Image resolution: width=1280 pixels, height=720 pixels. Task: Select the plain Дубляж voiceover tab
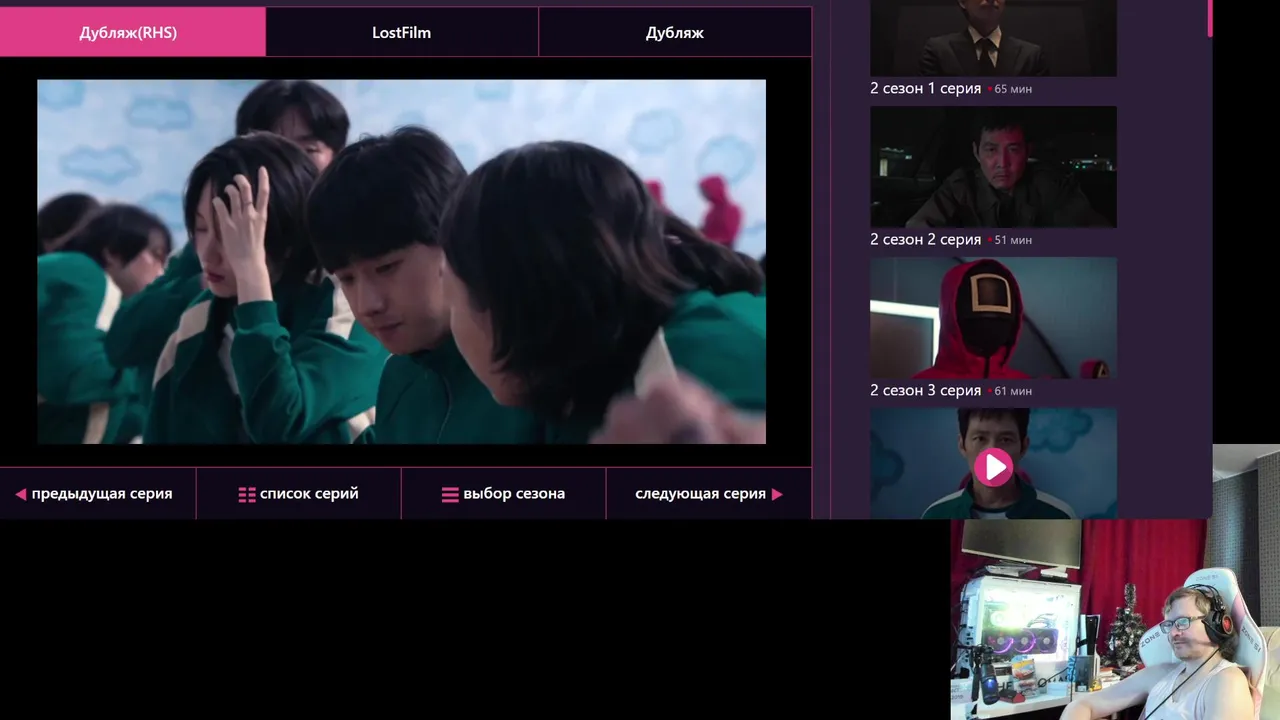[675, 32]
